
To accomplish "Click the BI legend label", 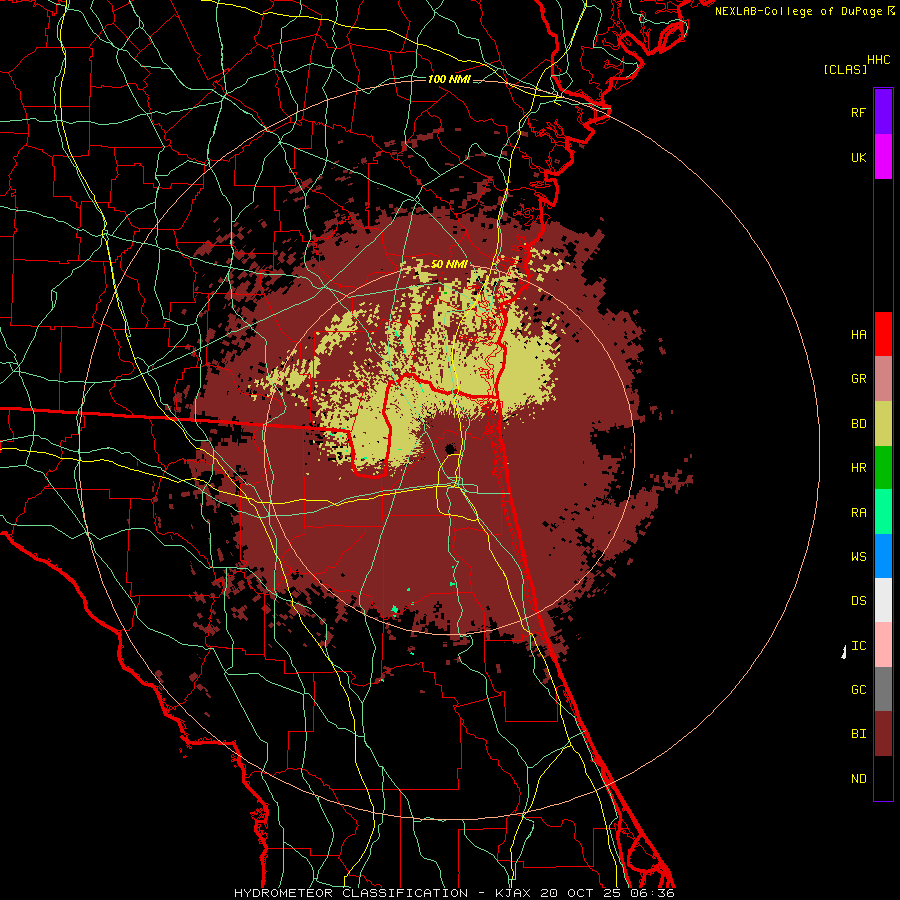I will point(858,734).
